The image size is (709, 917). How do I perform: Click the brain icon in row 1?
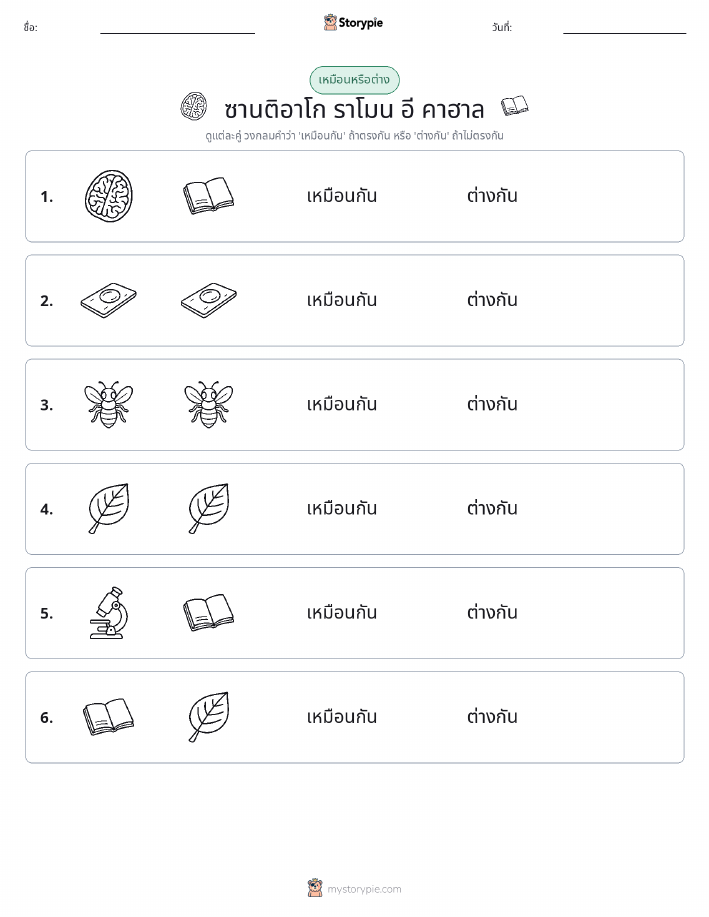point(109,196)
